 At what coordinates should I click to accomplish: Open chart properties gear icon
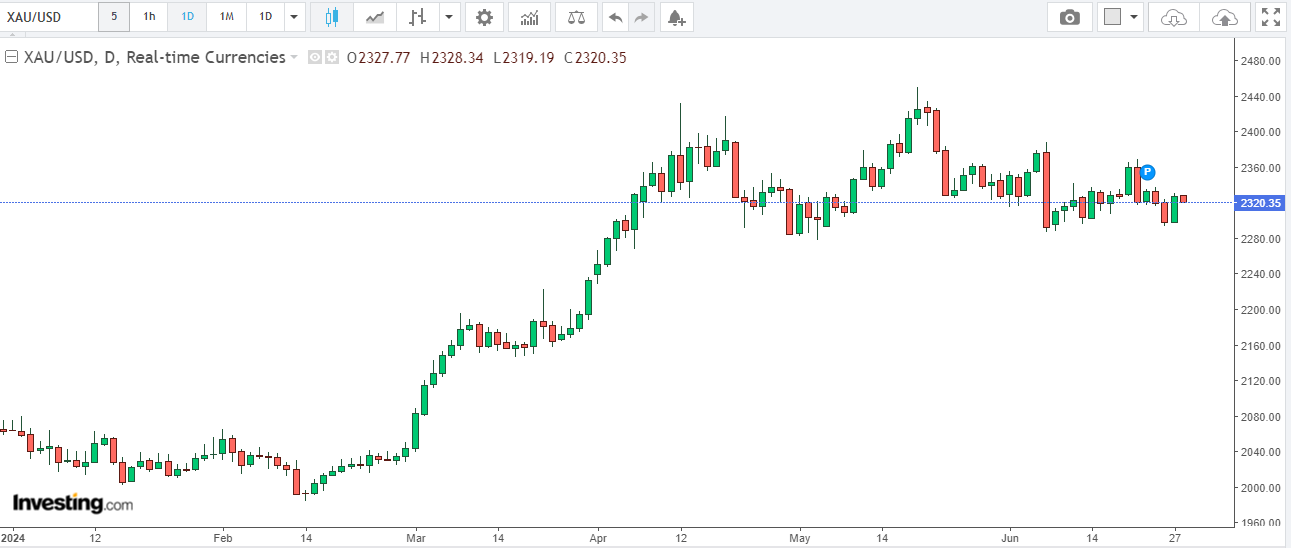pyautogui.click(x=484, y=17)
